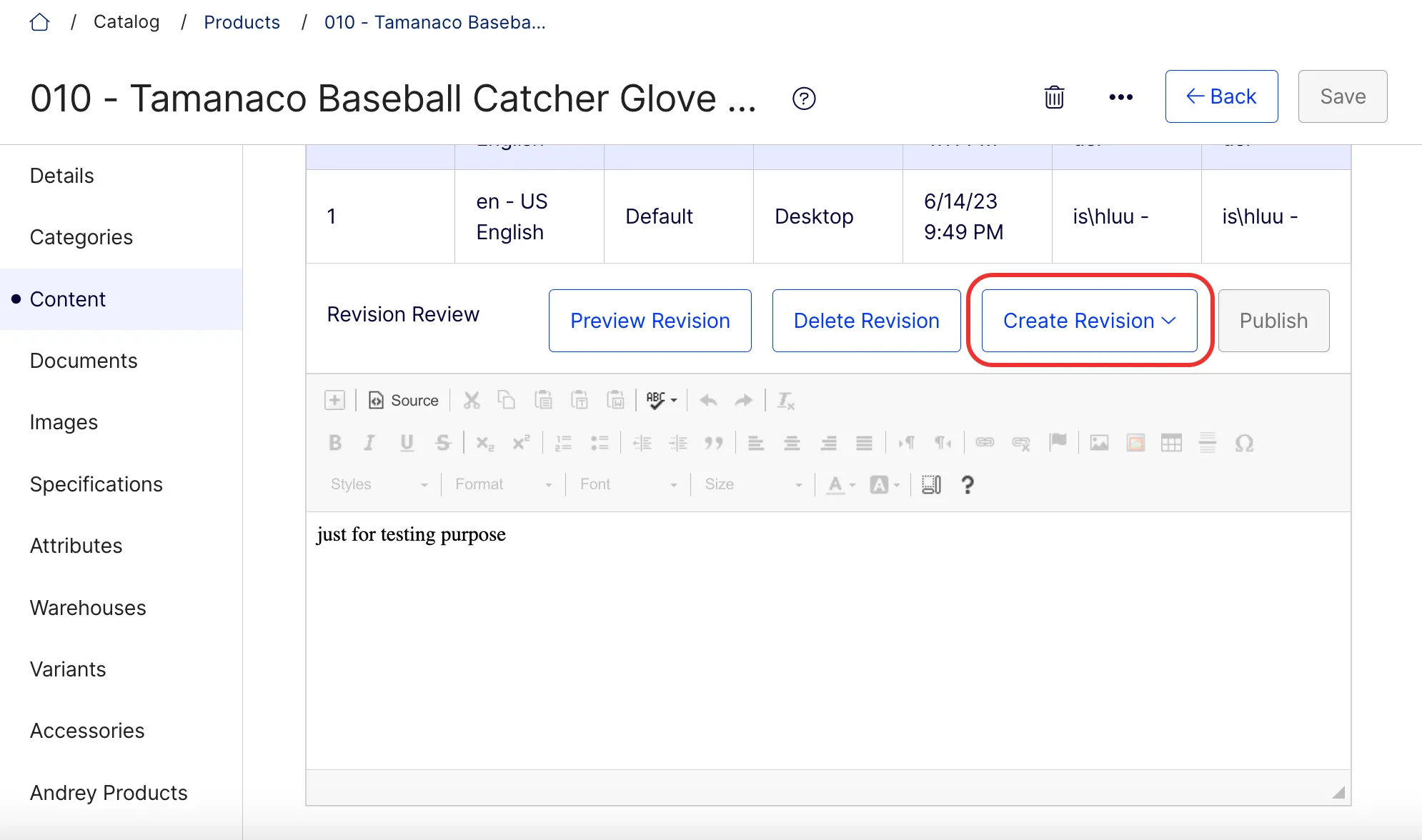1422x840 pixels.
Task: Click the trash delete product icon
Action: tap(1054, 97)
